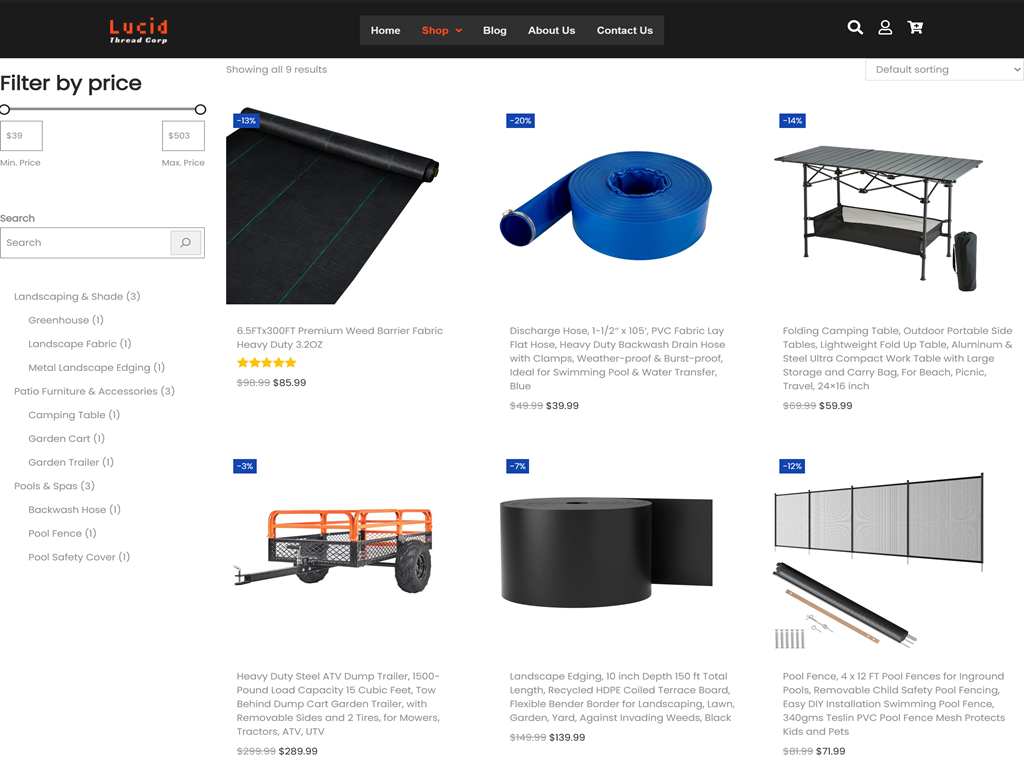
Task: Click the -14% sale badge on camping table
Action: (x=793, y=120)
